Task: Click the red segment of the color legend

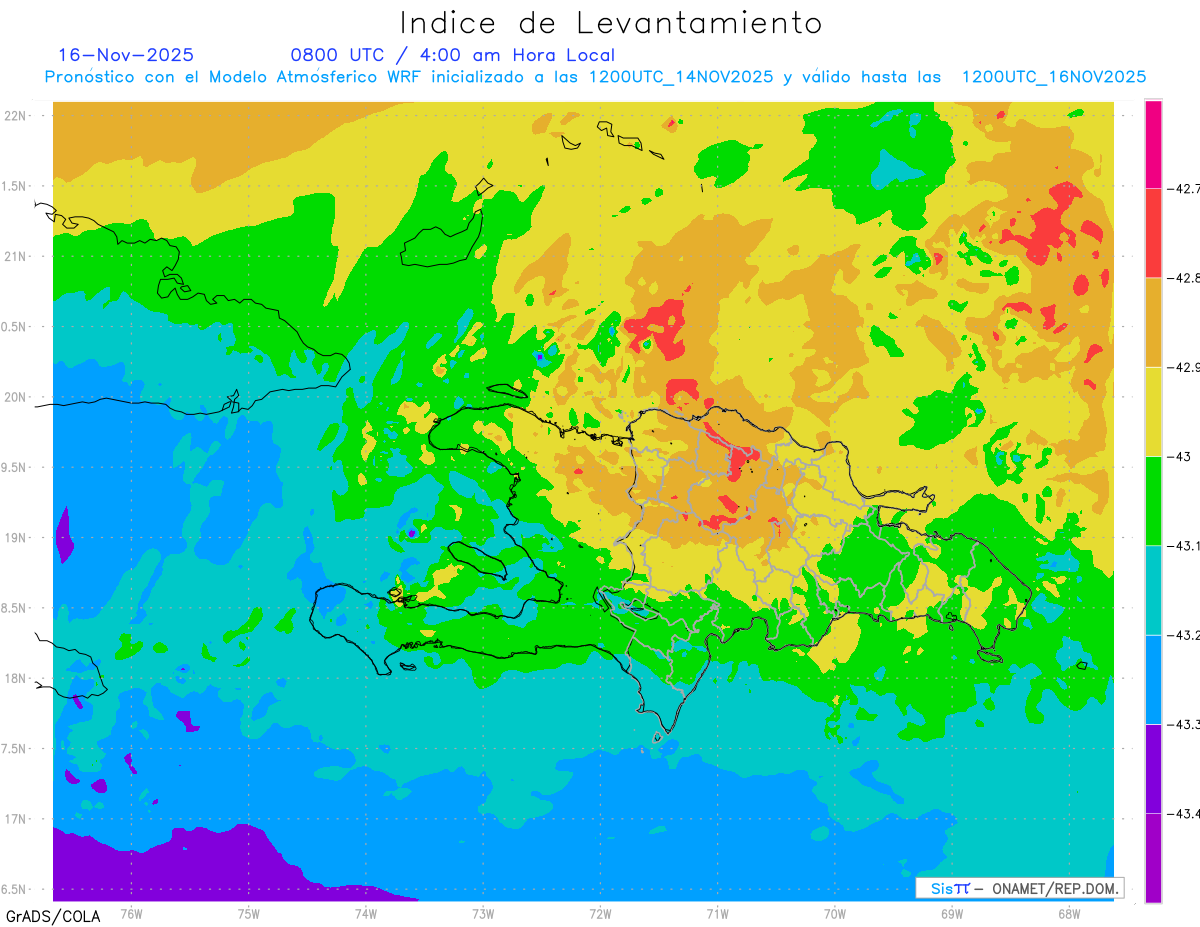Action: [x=1153, y=232]
